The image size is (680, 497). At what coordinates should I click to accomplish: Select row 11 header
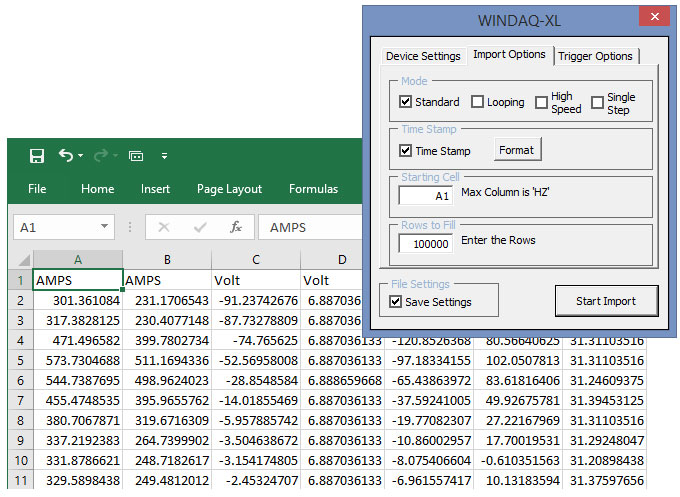coord(20,480)
